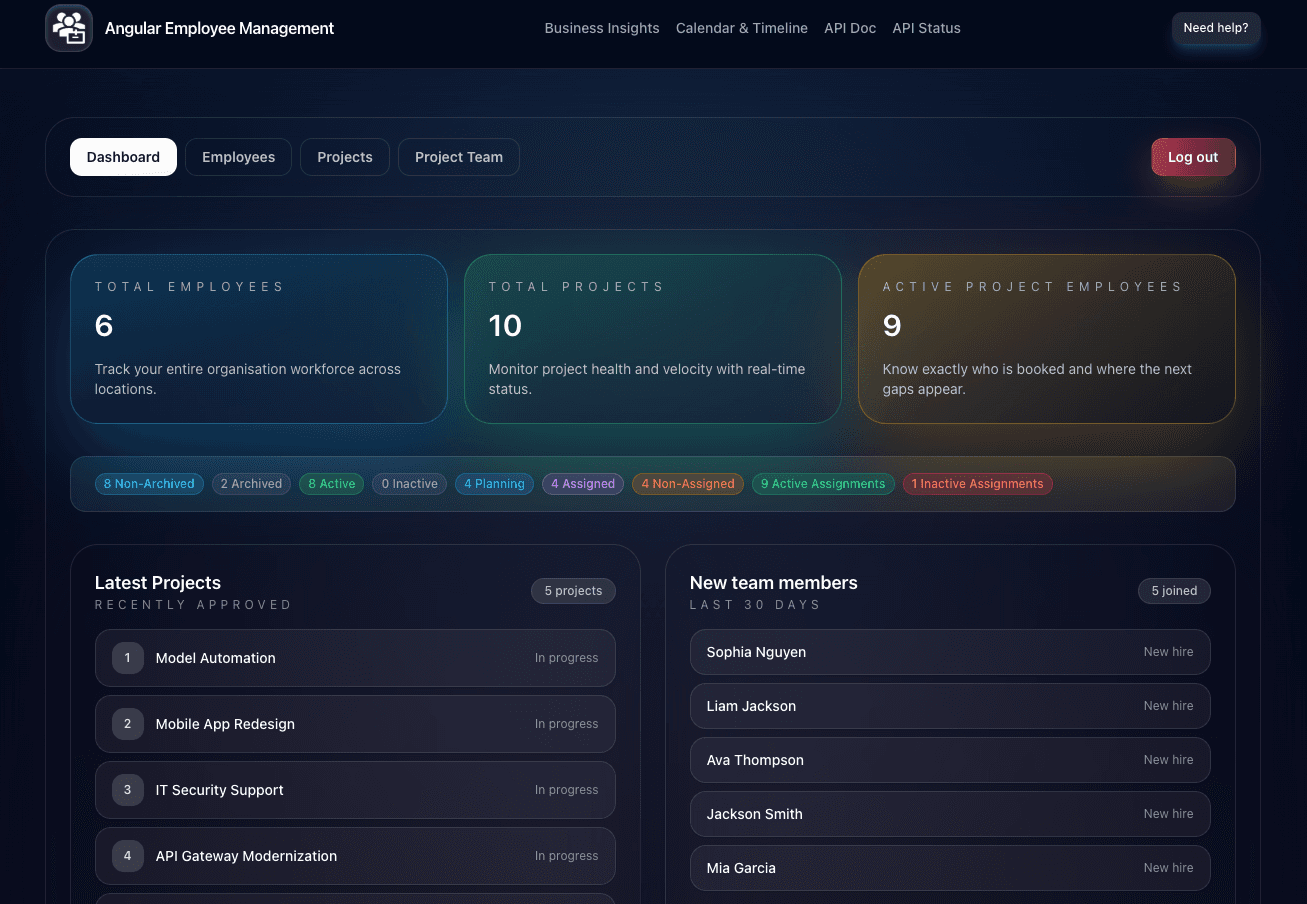Open Business Insights from the navigation bar

click(601, 28)
